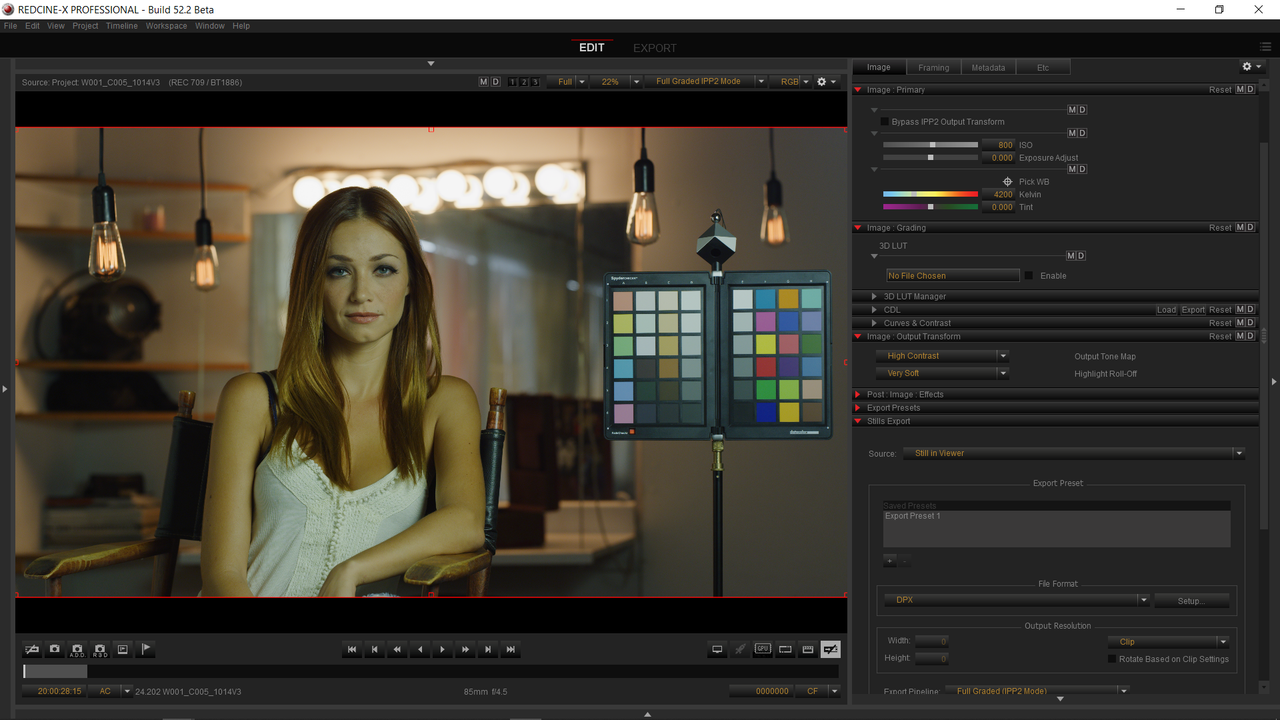
Task: Adjust the Kelvin color temperature slider
Action: [930, 194]
